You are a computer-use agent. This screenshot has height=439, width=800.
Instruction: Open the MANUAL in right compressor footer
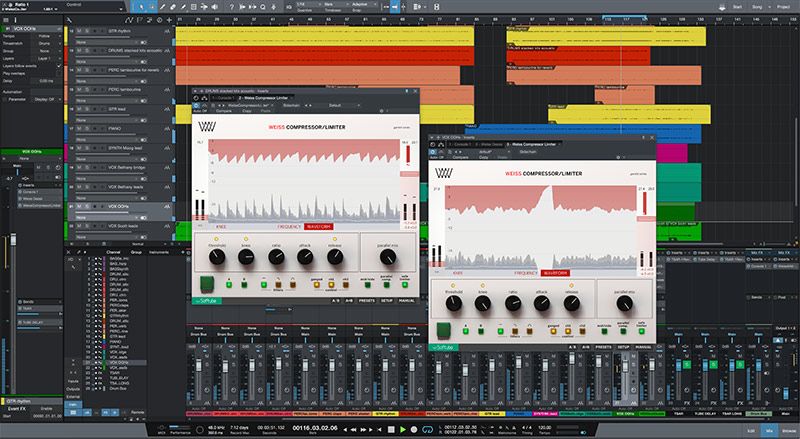tap(643, 345)
